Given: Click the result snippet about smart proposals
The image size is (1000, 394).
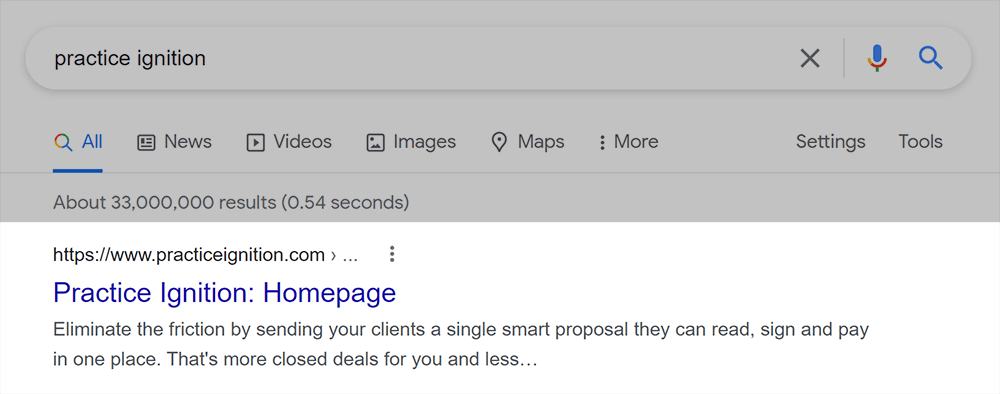Looking at the screenshot, I should 461,345.
